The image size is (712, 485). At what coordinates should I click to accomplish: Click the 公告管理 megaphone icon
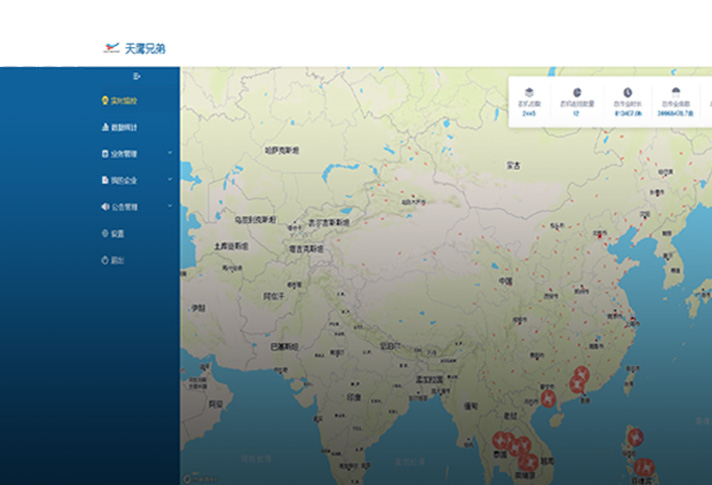click(x=105, y=207)
